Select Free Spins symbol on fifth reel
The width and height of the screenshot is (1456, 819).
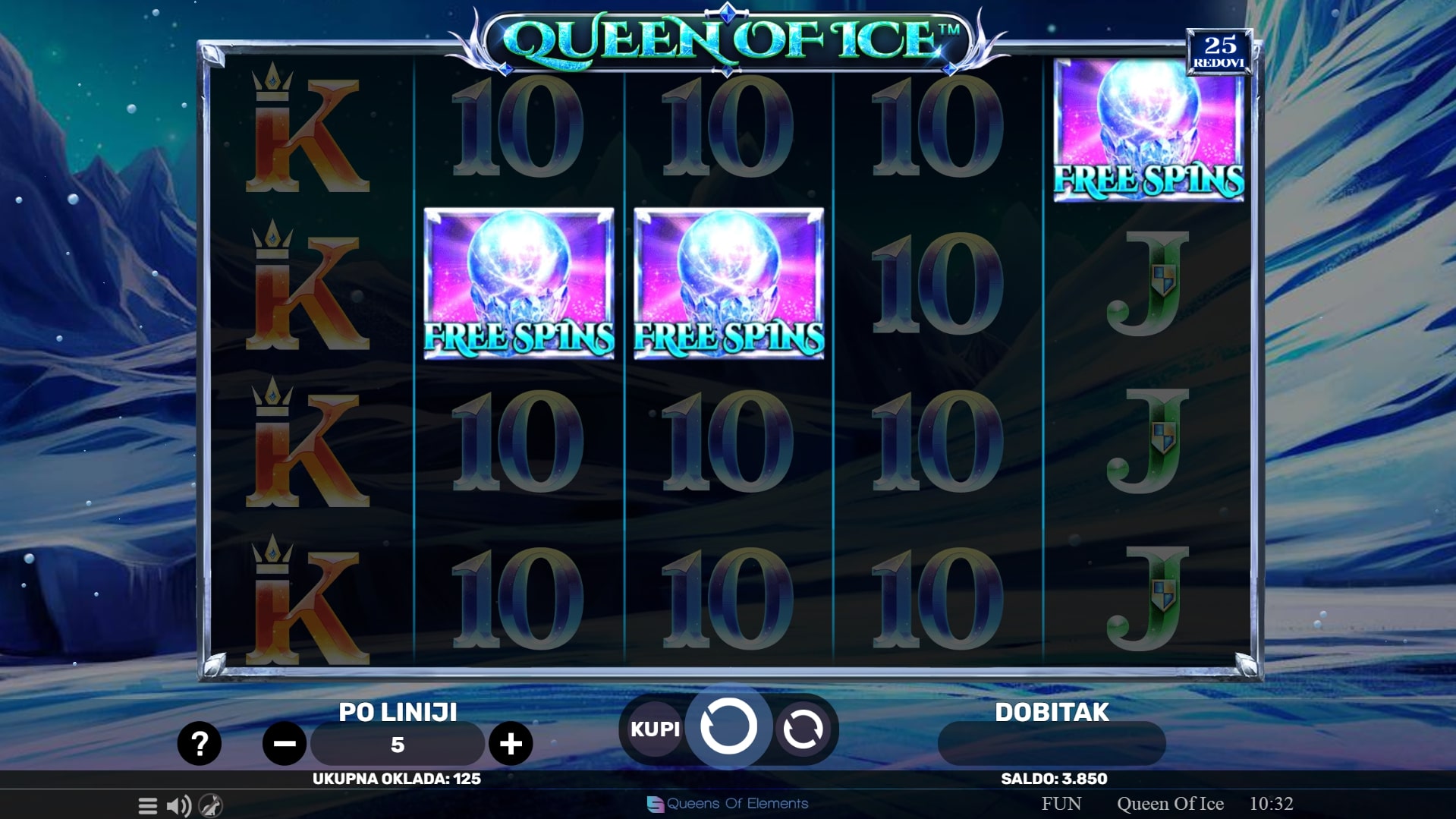(x=1149, y=129)
